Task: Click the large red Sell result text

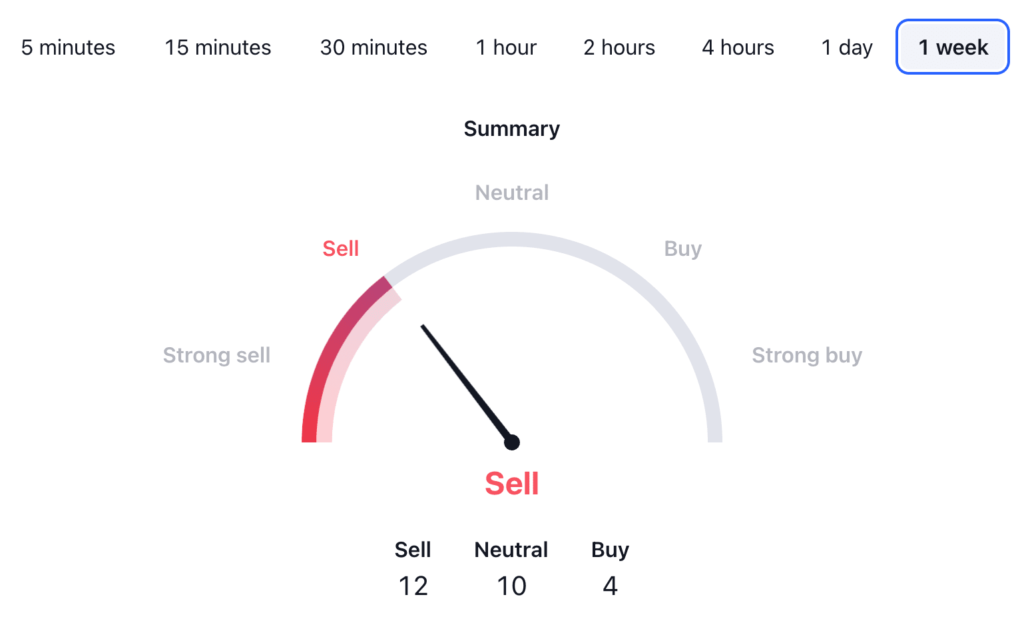Action: 511,484
